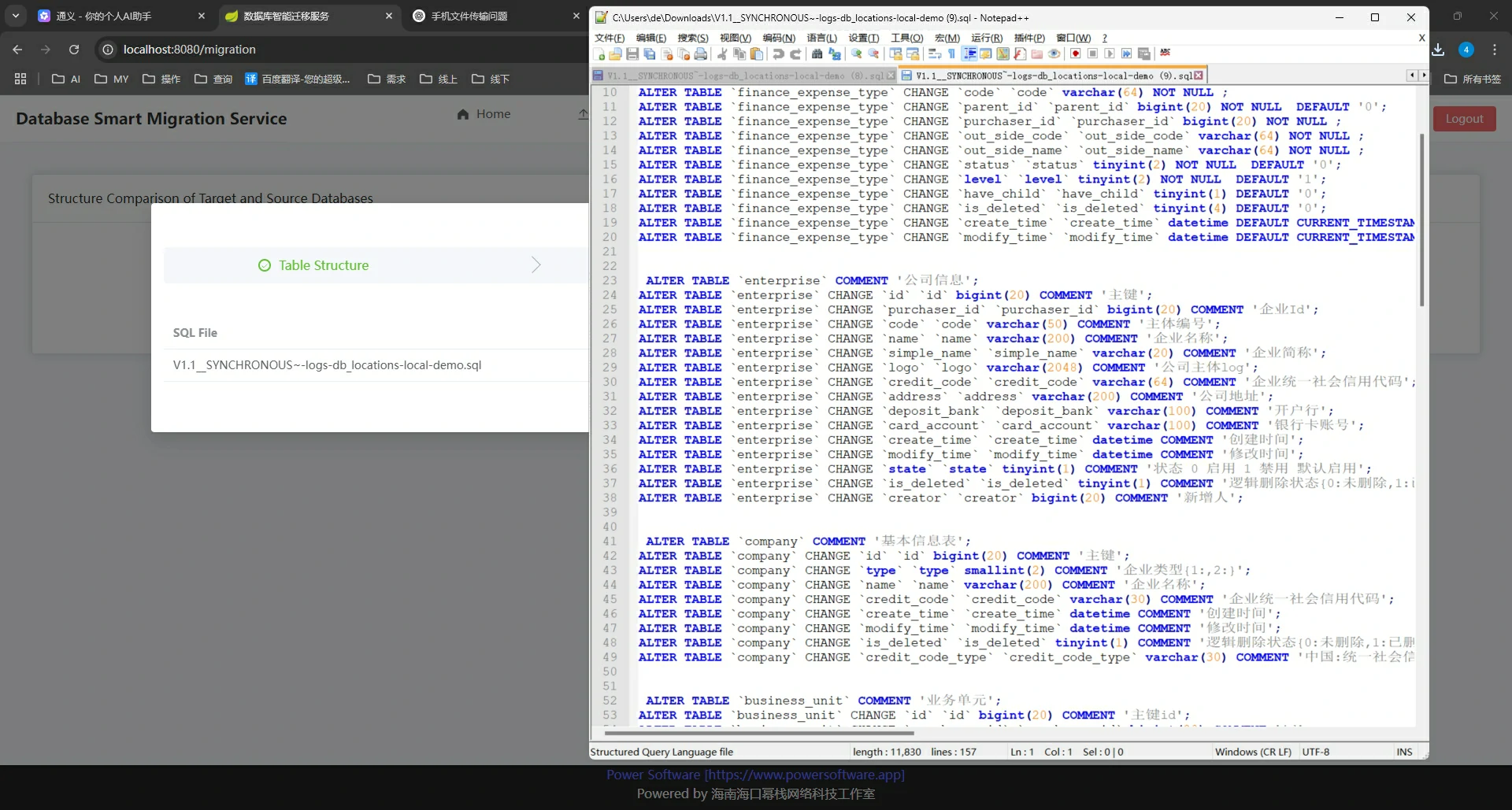Screen dimensions: 1512x810
Task: Open the 搜索(S) menu in Notepad++
Action: pos(692,38)
